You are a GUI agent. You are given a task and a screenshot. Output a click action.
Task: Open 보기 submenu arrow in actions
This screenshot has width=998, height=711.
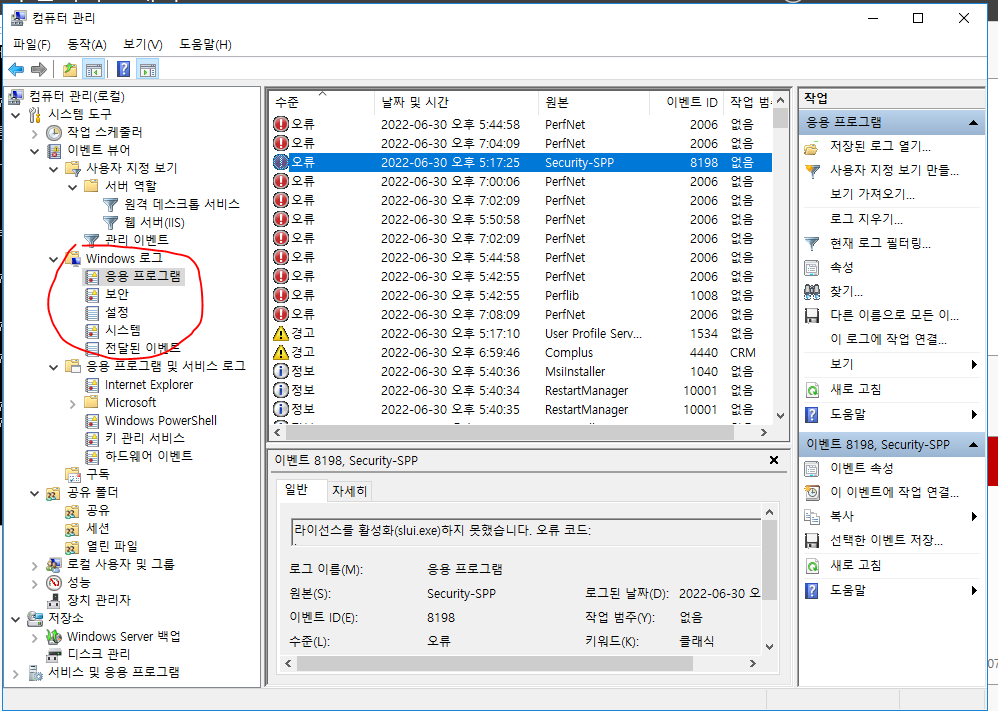click(974, 365)
